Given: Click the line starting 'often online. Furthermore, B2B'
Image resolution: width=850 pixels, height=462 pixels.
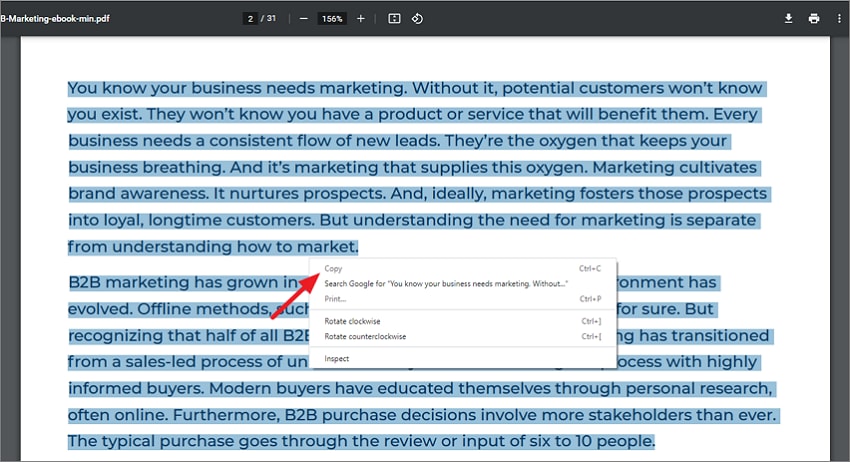Looking at the screenshot, I should pyautogui.click(x=422, y=415).
